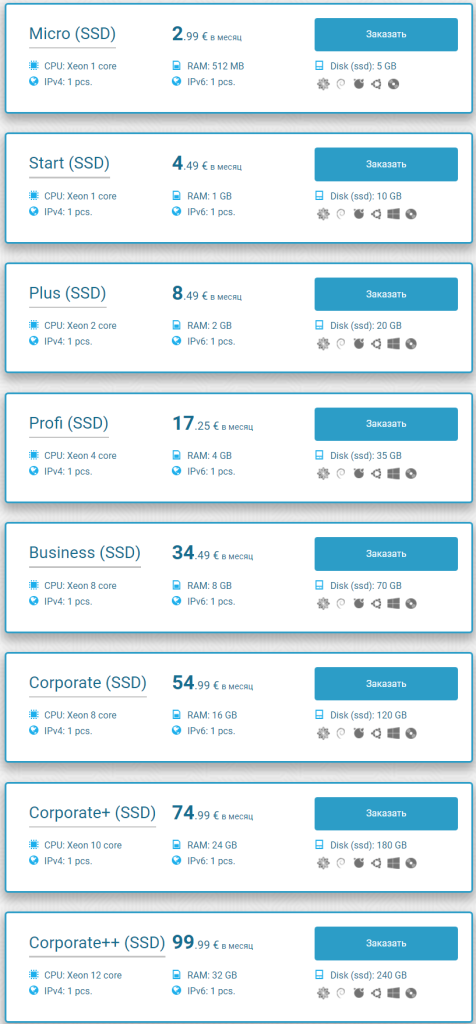Click the RAM icon in Profi plan
Image resolution: width=476 pixels, height=1024 pixels.
(176, 456)
